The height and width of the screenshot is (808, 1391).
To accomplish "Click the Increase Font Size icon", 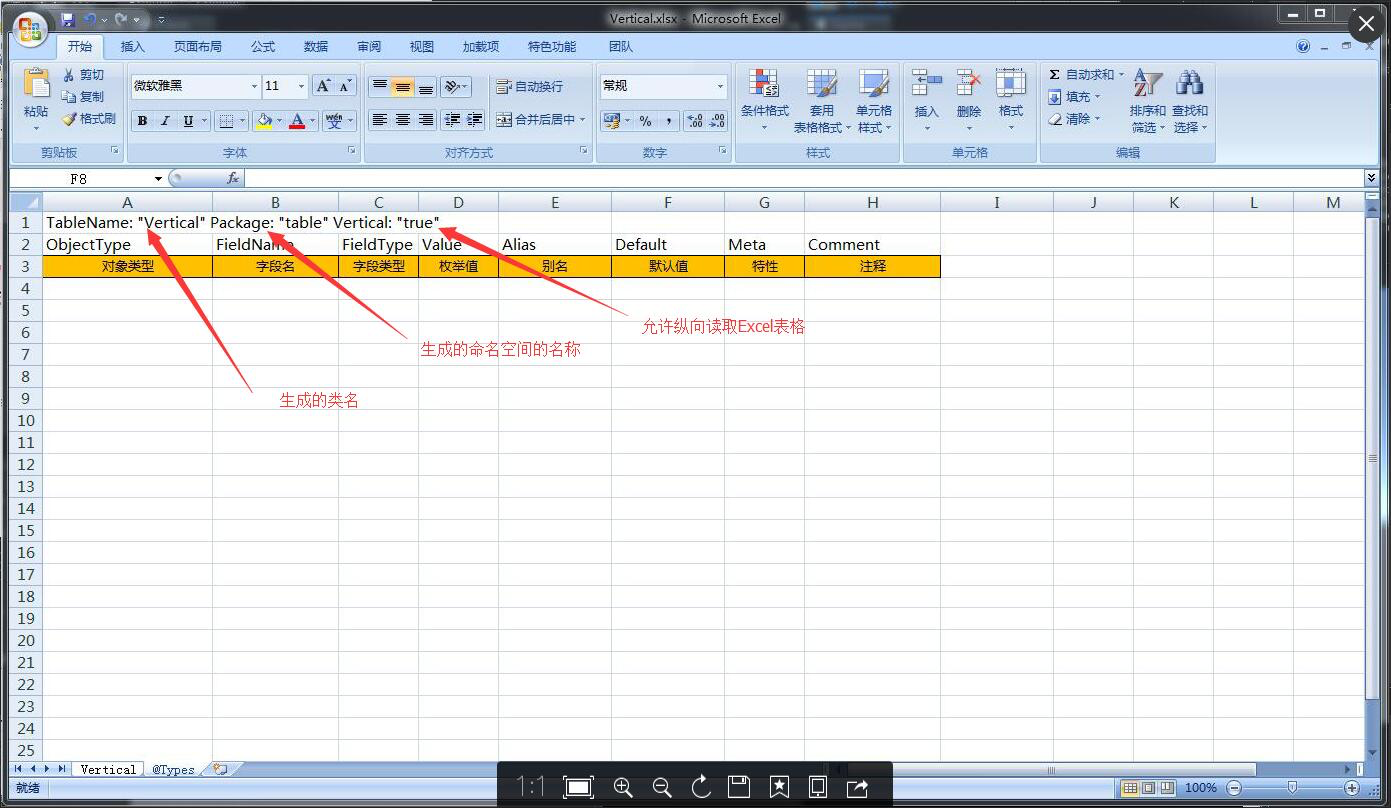I will click(323, 86).
